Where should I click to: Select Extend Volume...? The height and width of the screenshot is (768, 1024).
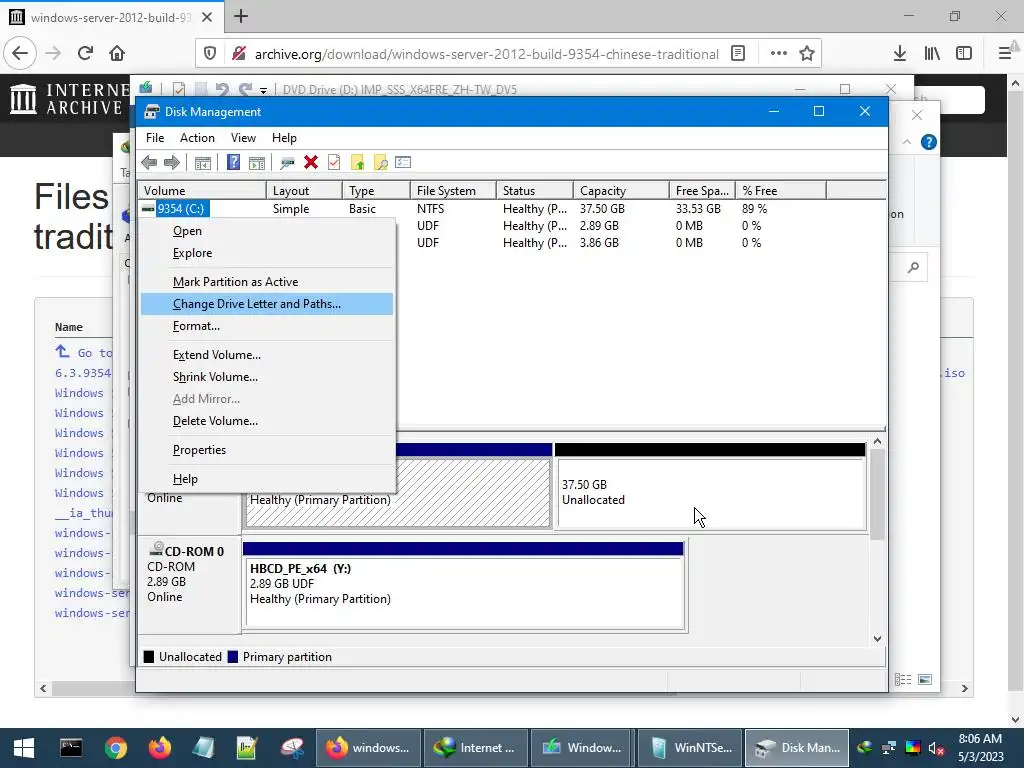[x=267, y=355]
